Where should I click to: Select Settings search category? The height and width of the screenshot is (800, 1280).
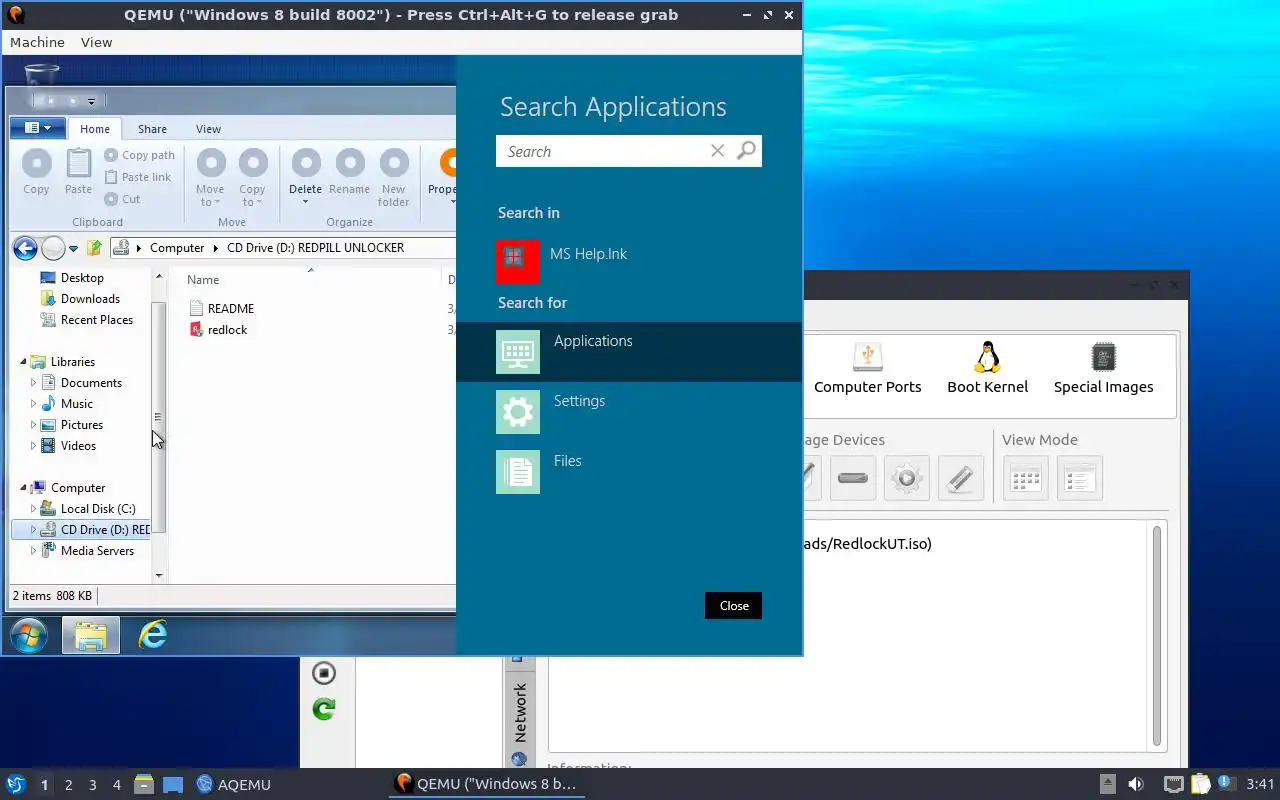(629, 412)
